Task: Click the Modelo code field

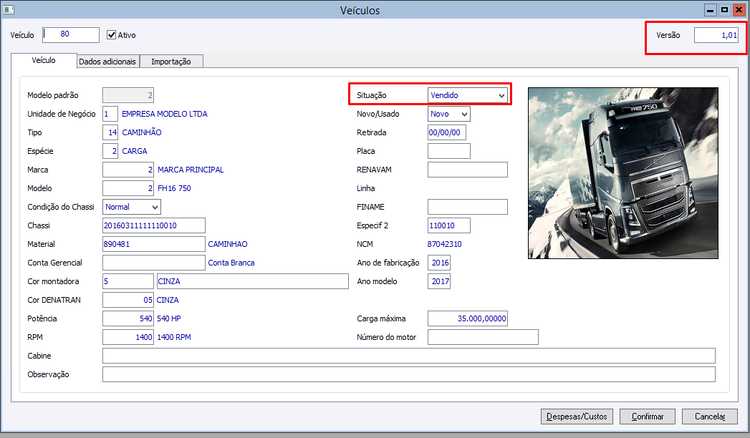Action: (128, 188)
